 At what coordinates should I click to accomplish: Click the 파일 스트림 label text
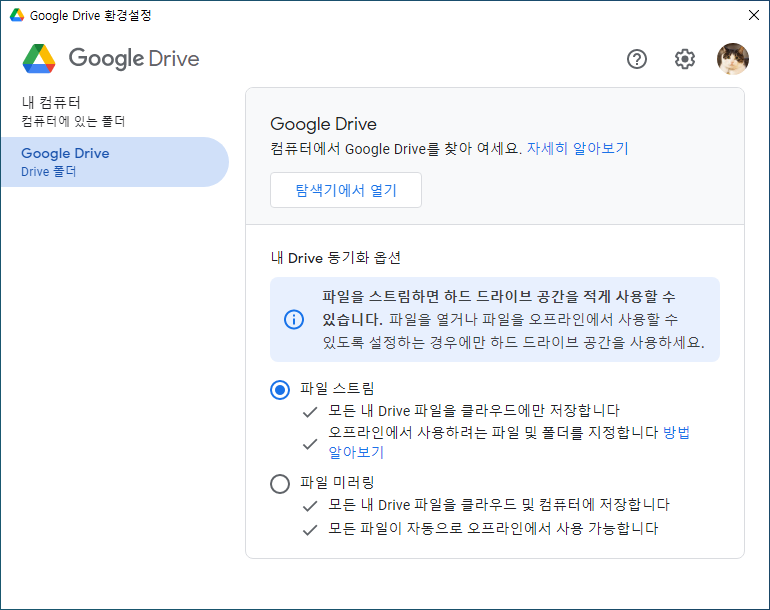pos(337,388)
